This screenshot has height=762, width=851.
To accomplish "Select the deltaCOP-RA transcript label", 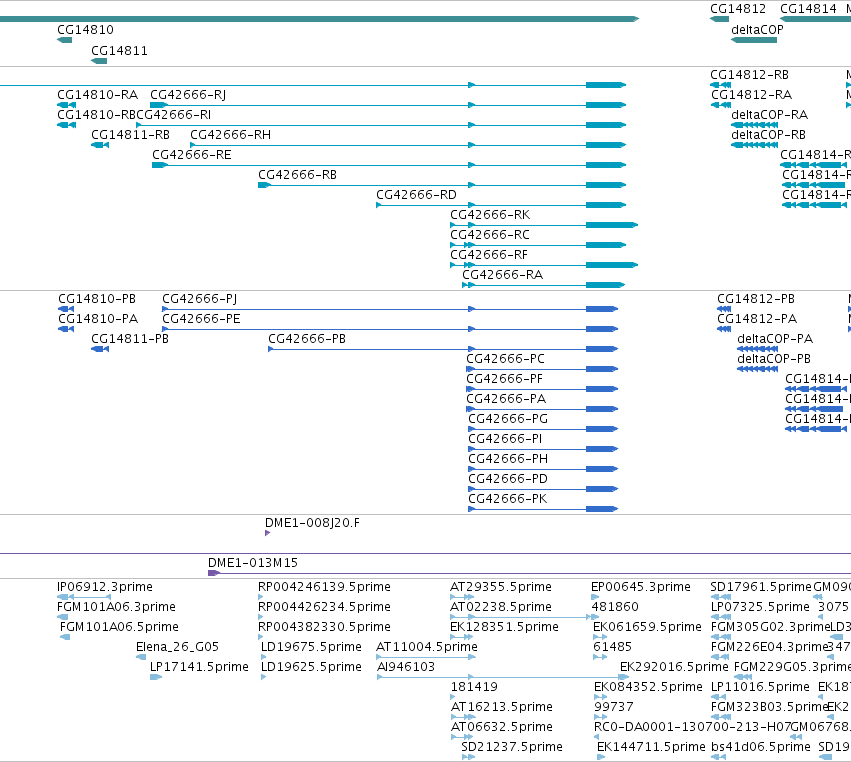I will click(770, 115).
